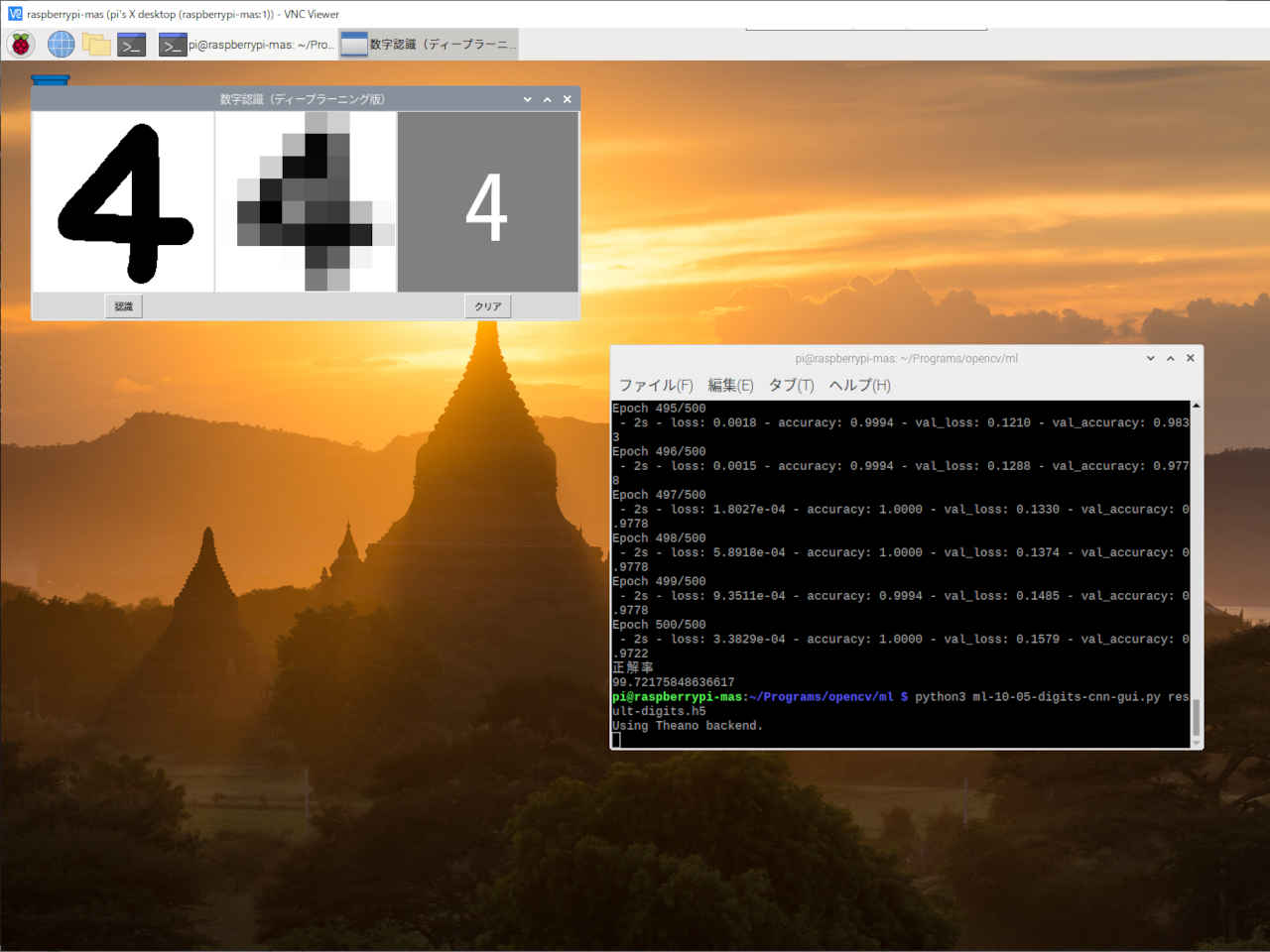Launch the terminal from the taskbar launcher
The image size is (1270, 952).
(x=131, y=45)
